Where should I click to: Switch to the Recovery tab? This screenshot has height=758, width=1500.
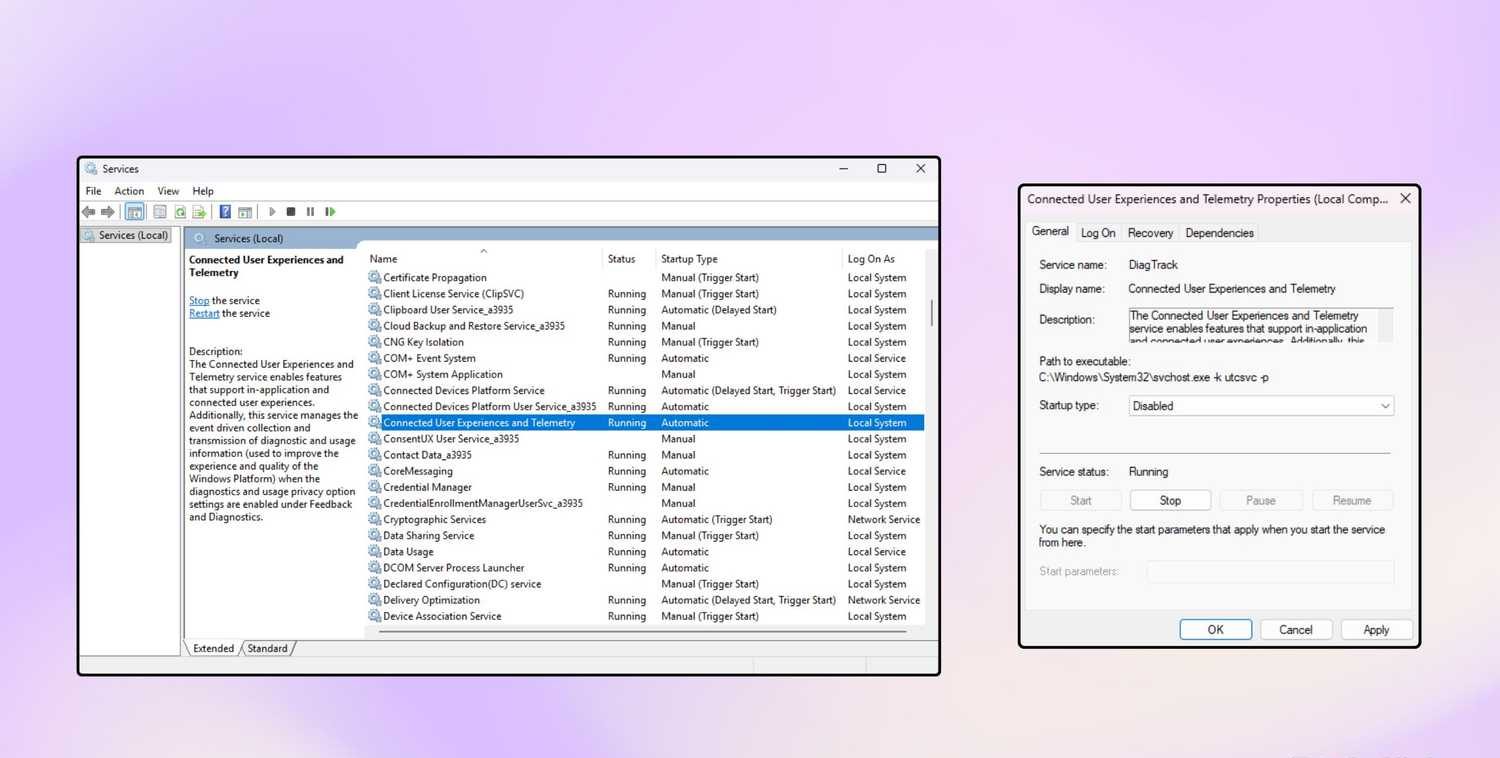tap(1150, 232)
